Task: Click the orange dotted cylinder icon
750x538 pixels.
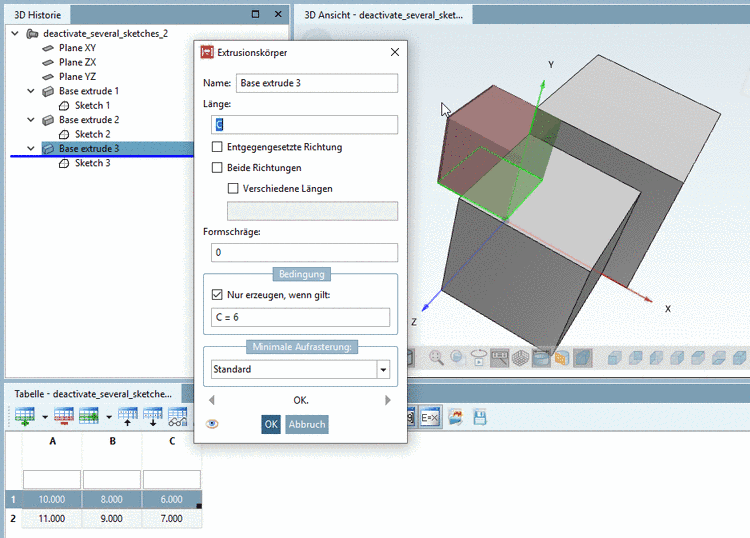Action: pyautogui.click(x=562, y=358)
